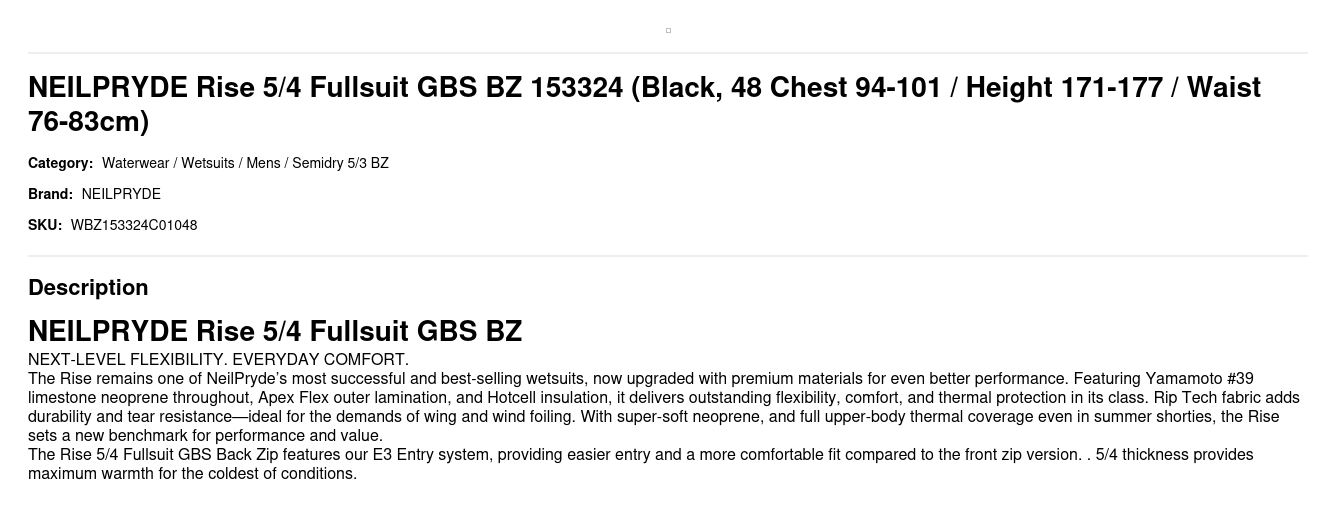Click the horizontal divider above the Description heading
This screenshot has width=1328, height=513.
click(x=668, y=256)
